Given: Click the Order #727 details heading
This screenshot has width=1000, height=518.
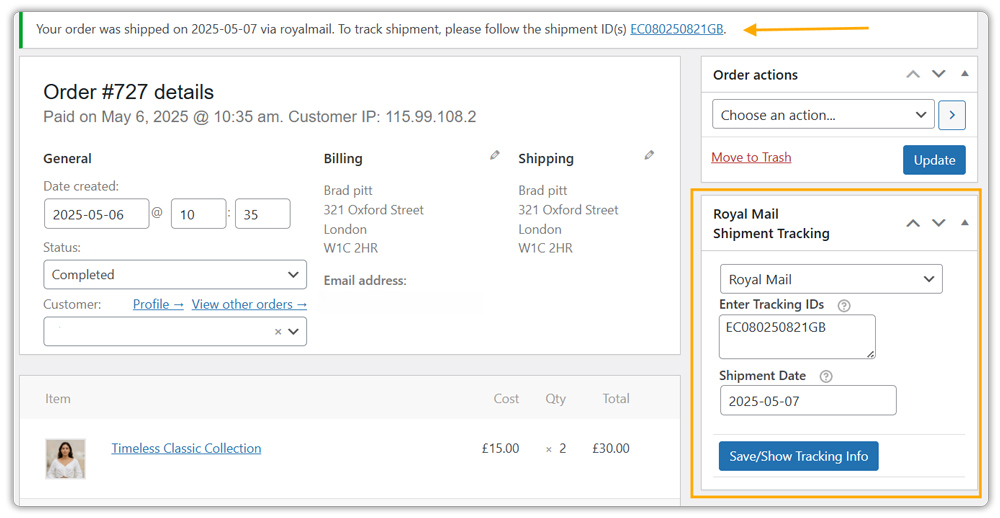Looking at the screenshot, I should (129, 92).
